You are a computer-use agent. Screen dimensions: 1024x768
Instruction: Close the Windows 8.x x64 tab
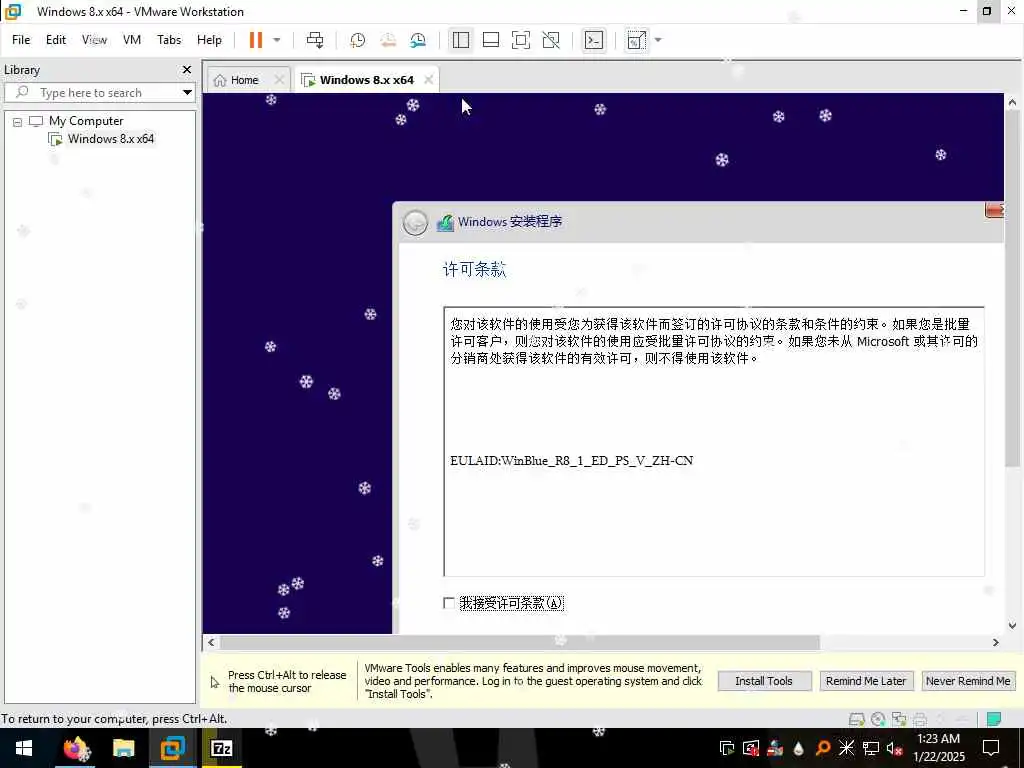[428, 80]
